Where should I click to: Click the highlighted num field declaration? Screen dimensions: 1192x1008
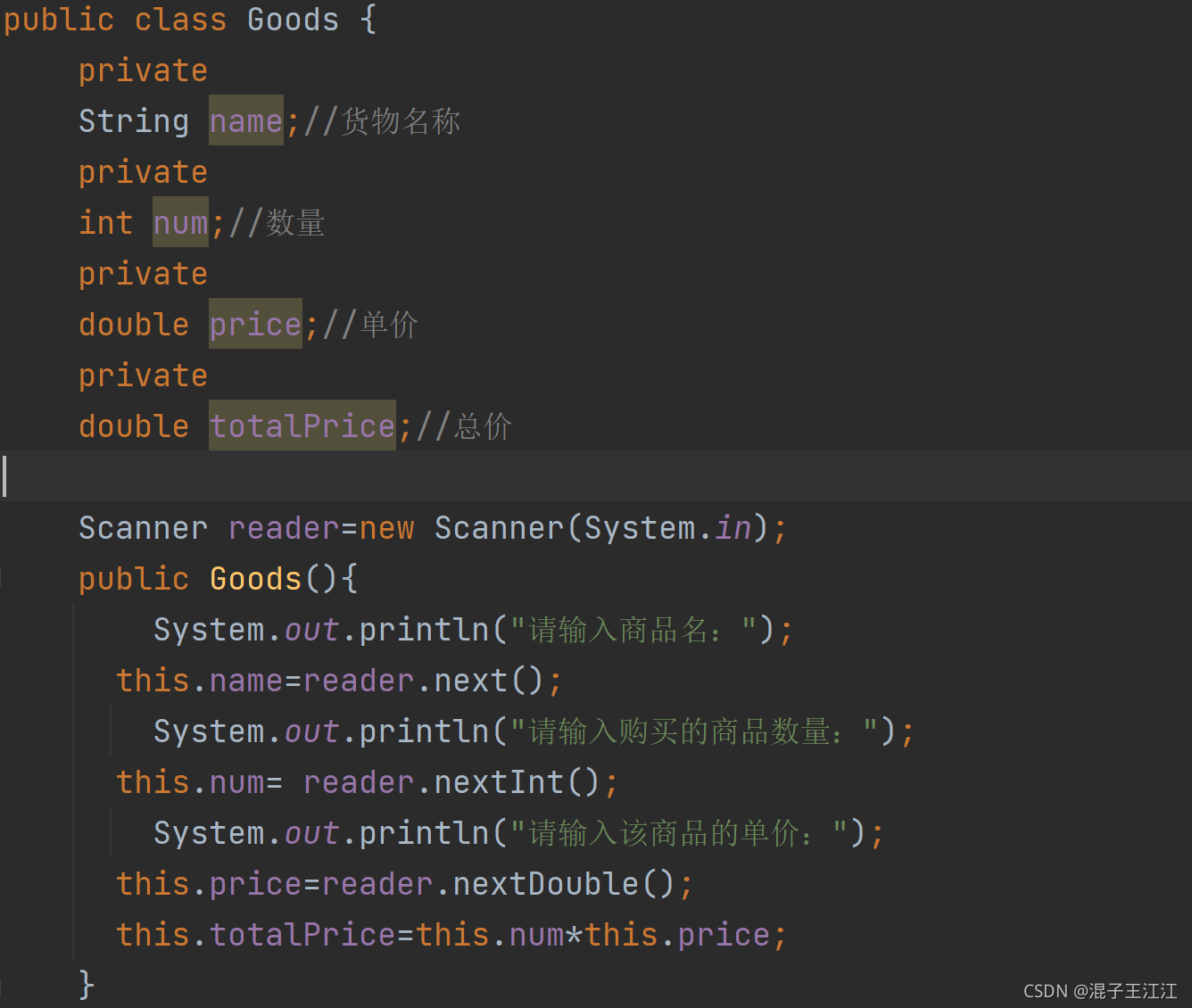(x=180, y=223)
